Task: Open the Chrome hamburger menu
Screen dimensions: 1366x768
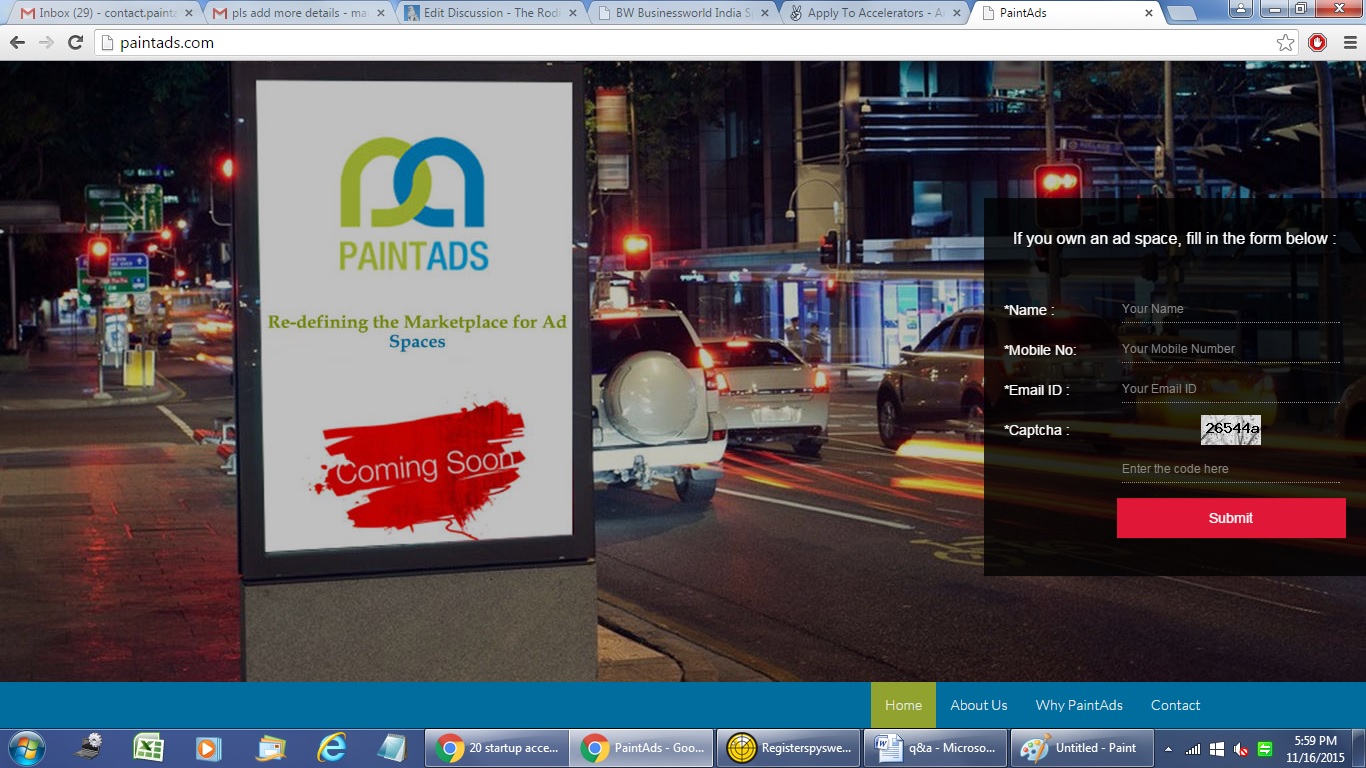Action: click(x=1350, y=42)
